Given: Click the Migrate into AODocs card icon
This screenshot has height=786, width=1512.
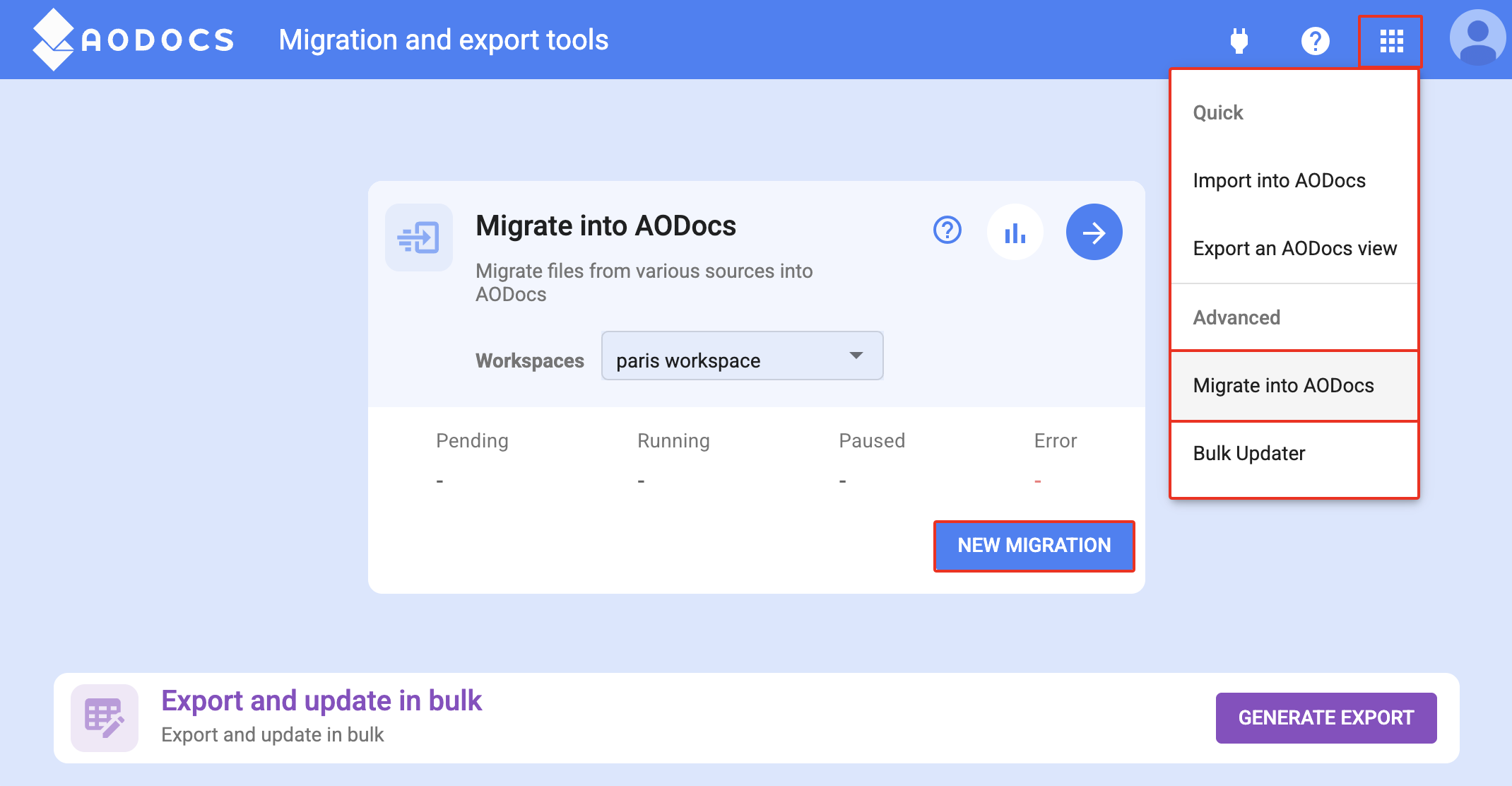Looking at the screenshot, I should pyautogui.click(x=419, y=237).
